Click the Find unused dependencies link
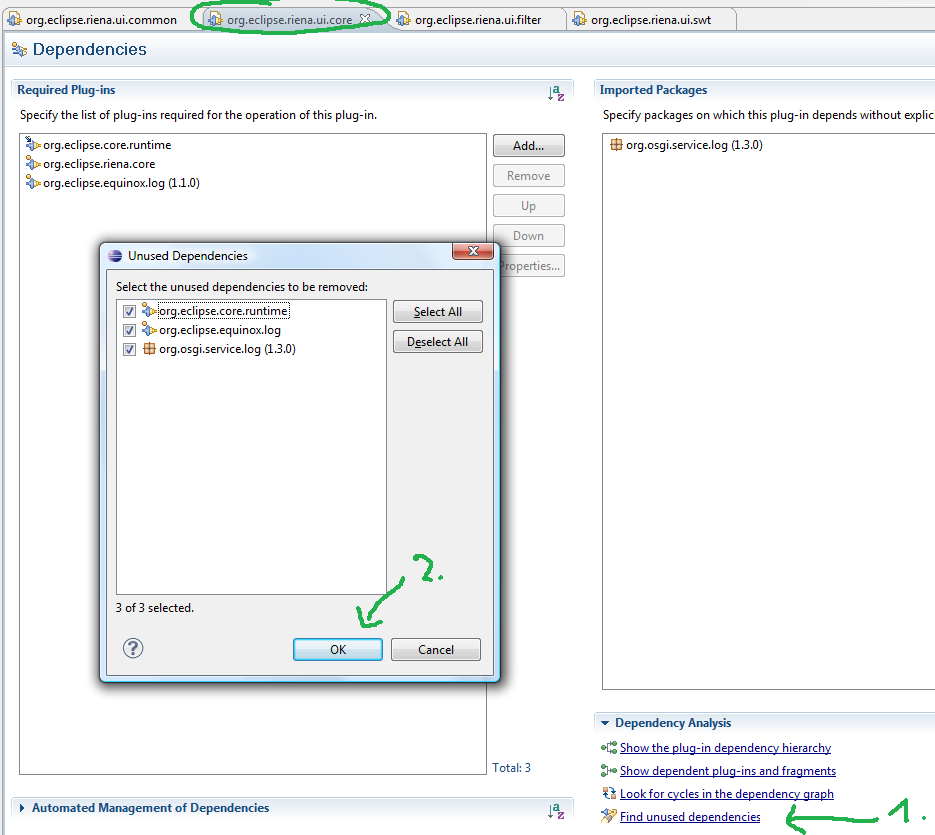The width and height of the screenshot is (935, 835). coord(690,817)
